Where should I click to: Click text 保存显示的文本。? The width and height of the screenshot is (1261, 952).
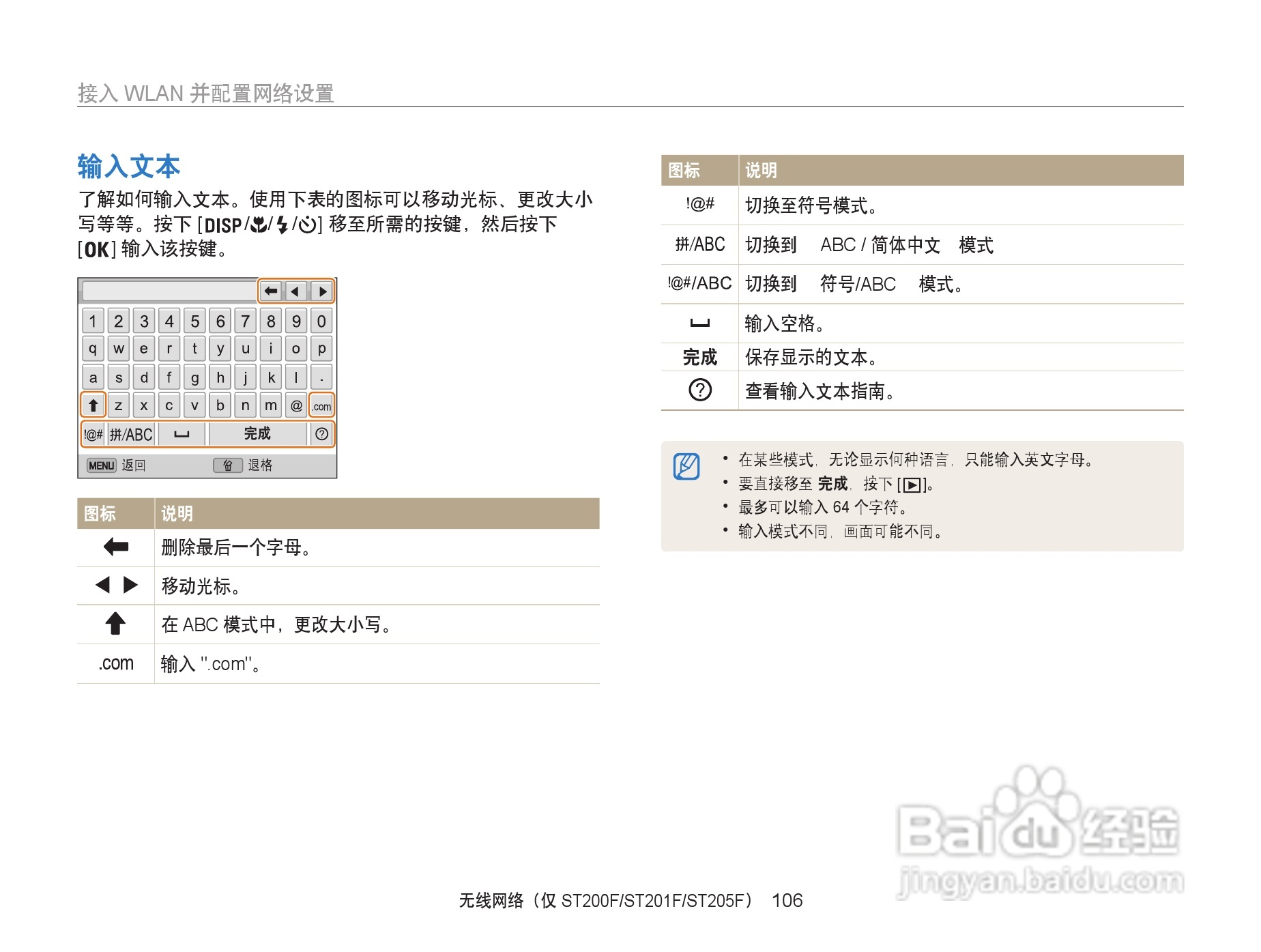coord(812,357)
